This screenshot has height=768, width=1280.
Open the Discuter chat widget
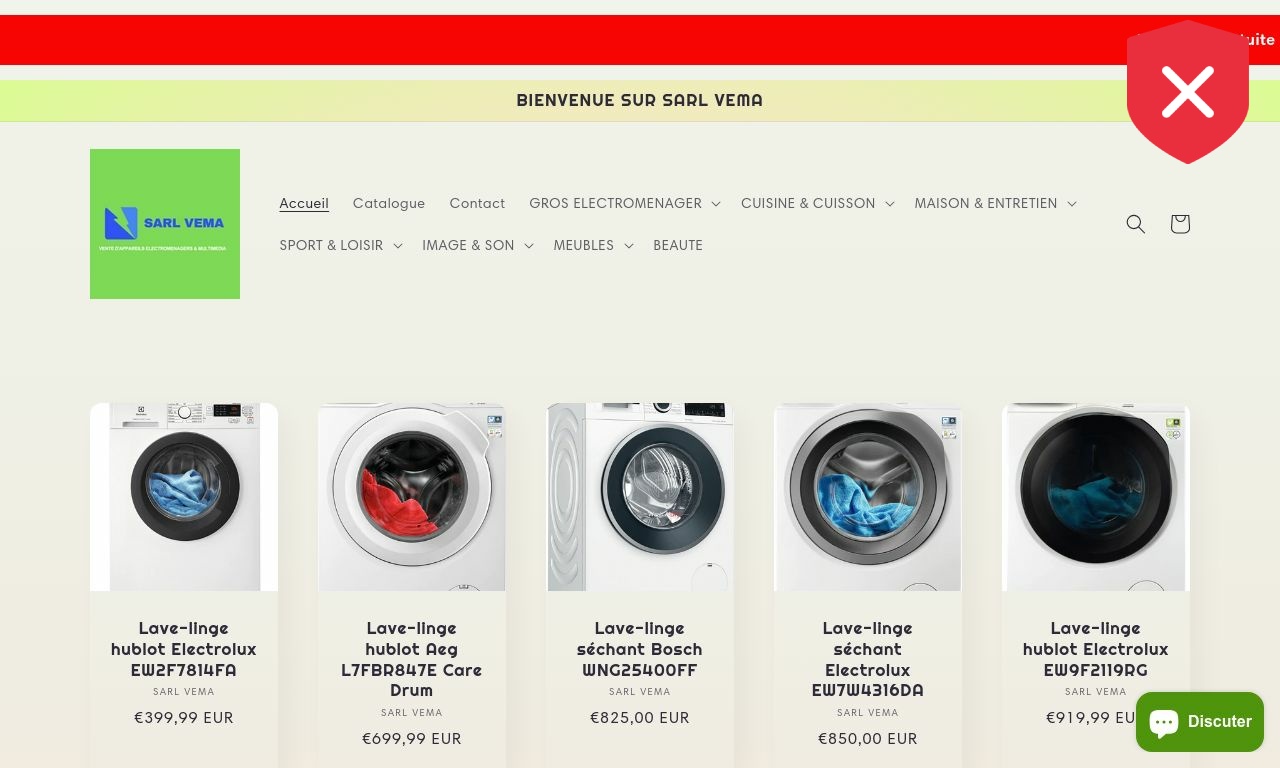click(1200, 722)
